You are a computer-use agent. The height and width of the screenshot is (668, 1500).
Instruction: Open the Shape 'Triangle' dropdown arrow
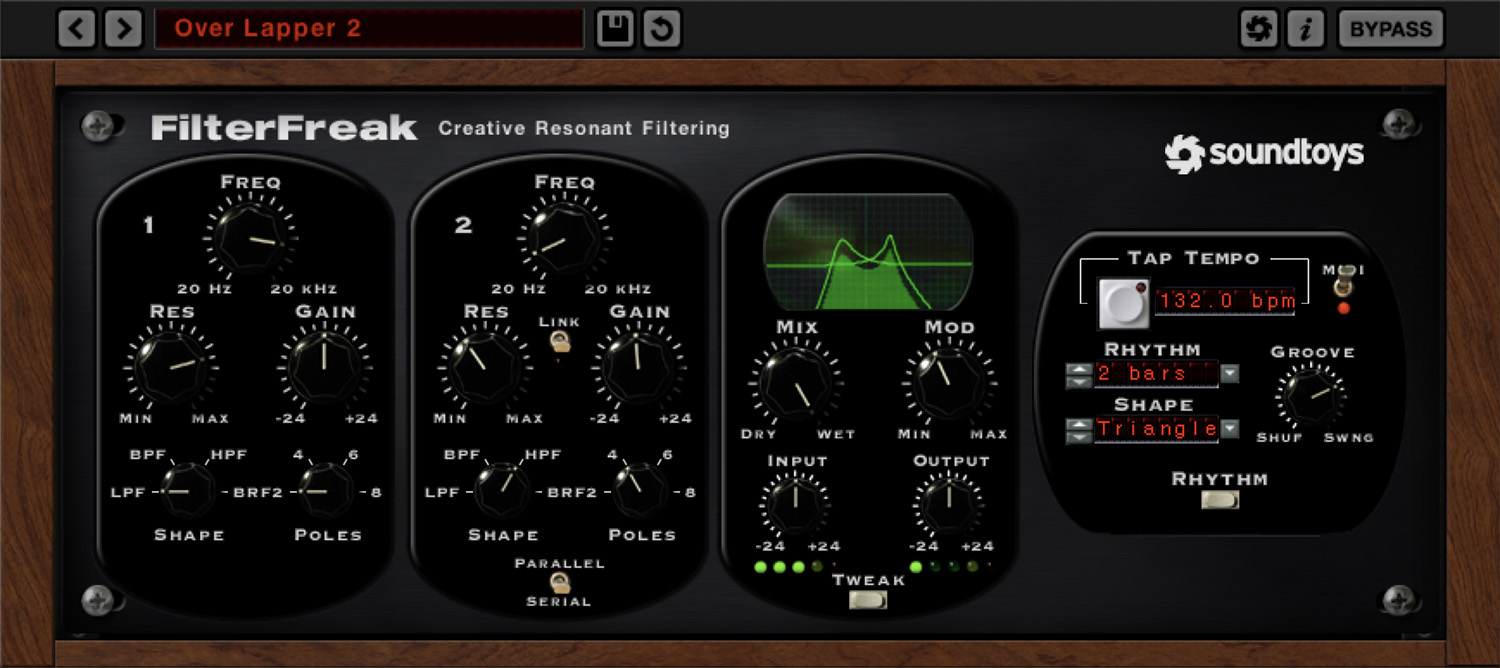[x=1229, y=429]
